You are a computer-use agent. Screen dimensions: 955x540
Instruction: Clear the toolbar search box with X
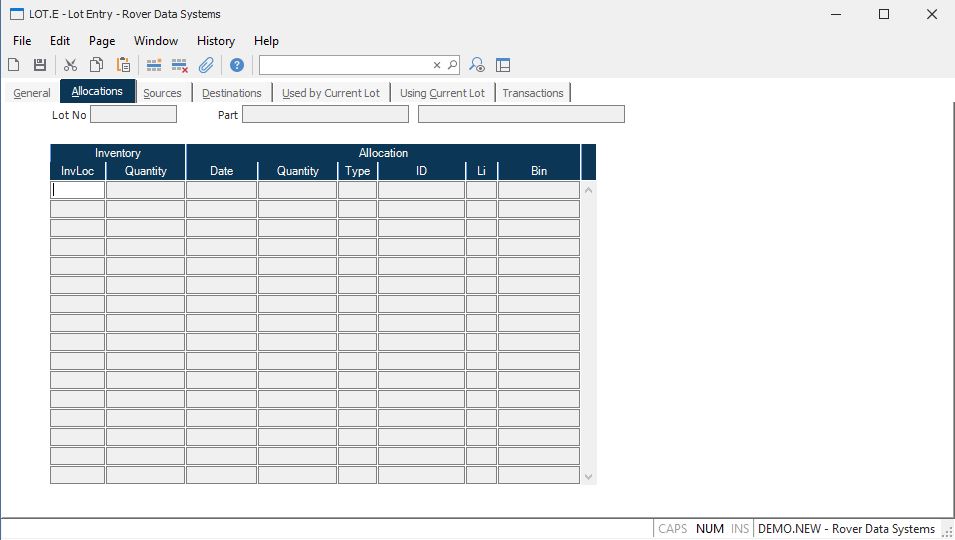(437, 65)
